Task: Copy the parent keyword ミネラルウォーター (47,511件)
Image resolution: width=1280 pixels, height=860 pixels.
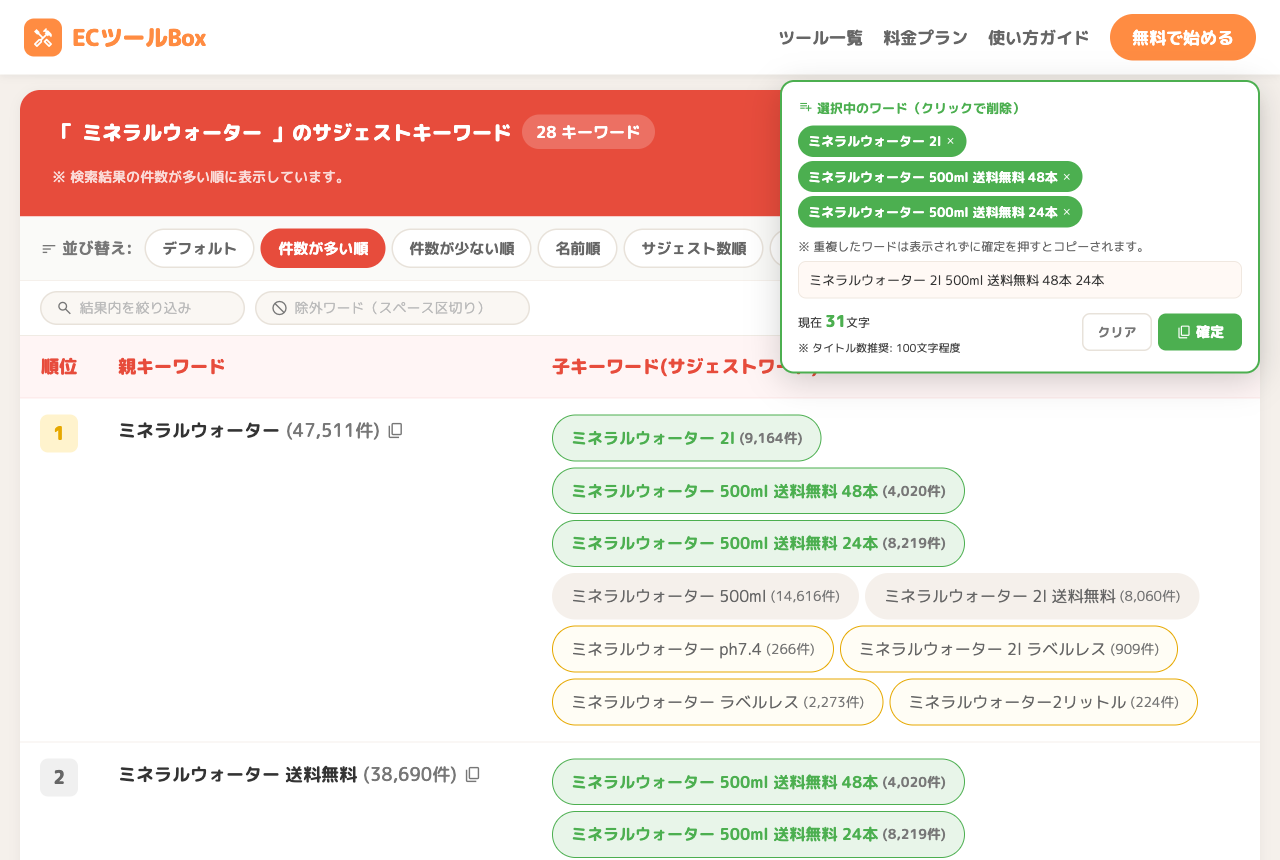Action: click(395, 430)
